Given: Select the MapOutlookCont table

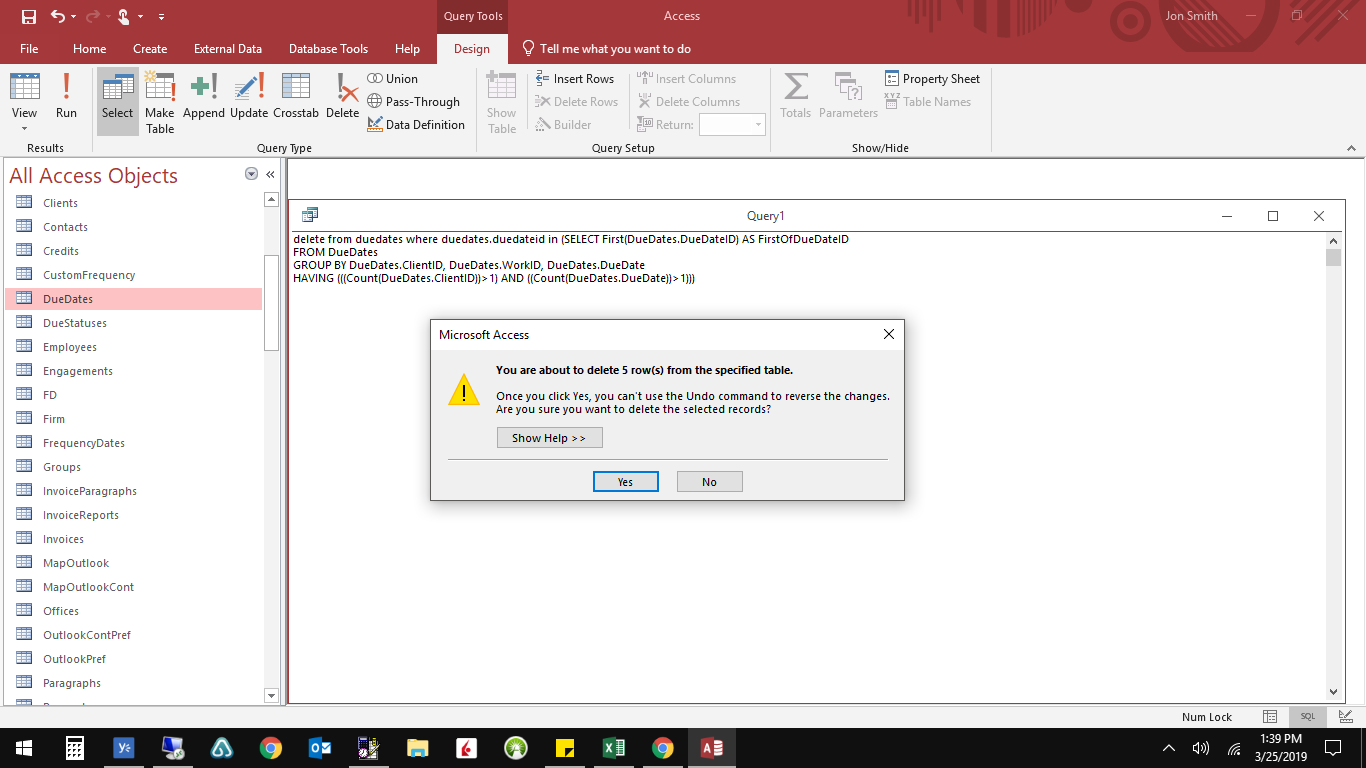Looking at the screenshot, I should tap(134, 587).
